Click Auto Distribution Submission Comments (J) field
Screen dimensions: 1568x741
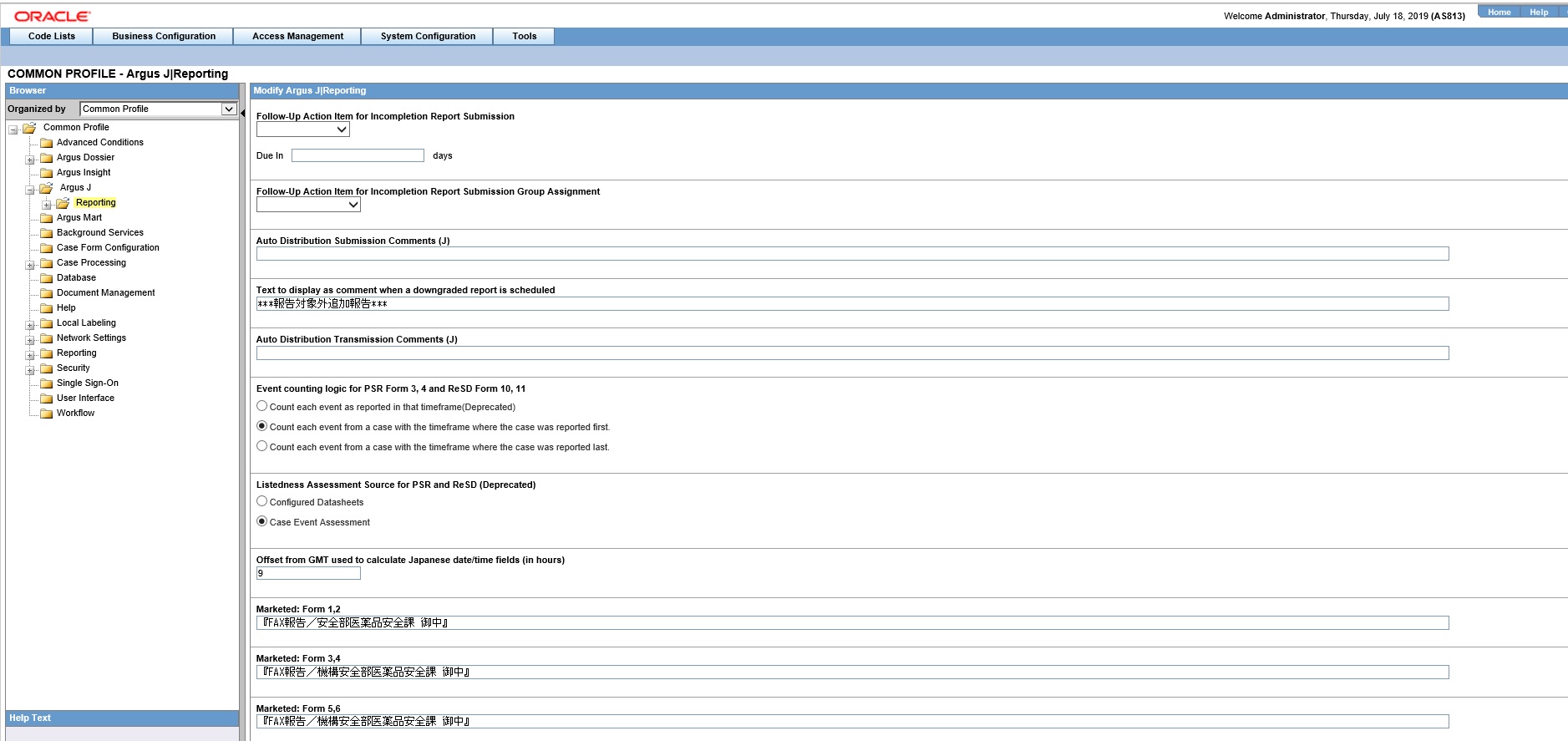click(852, 254)
